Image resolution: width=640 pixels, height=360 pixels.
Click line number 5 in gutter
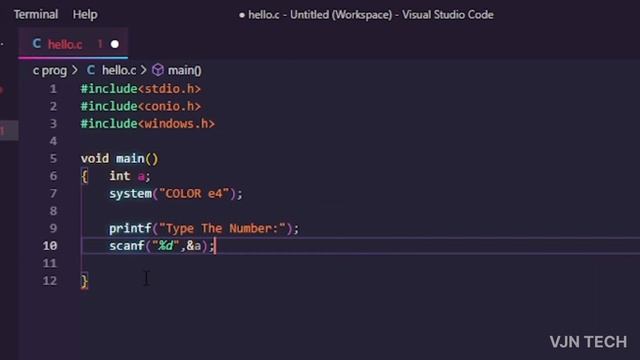(53, 158)
